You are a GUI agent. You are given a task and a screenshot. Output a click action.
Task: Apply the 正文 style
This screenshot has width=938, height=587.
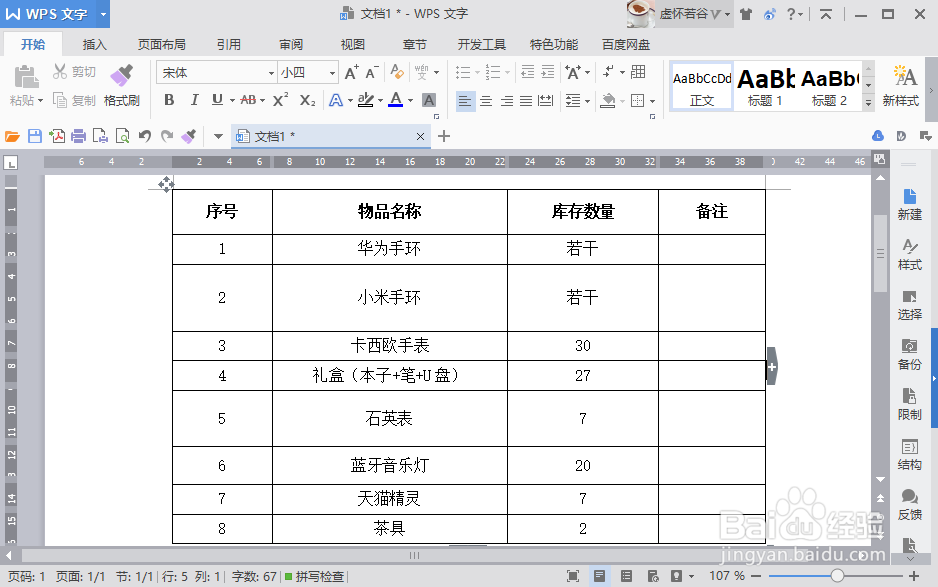click(702, 87)
